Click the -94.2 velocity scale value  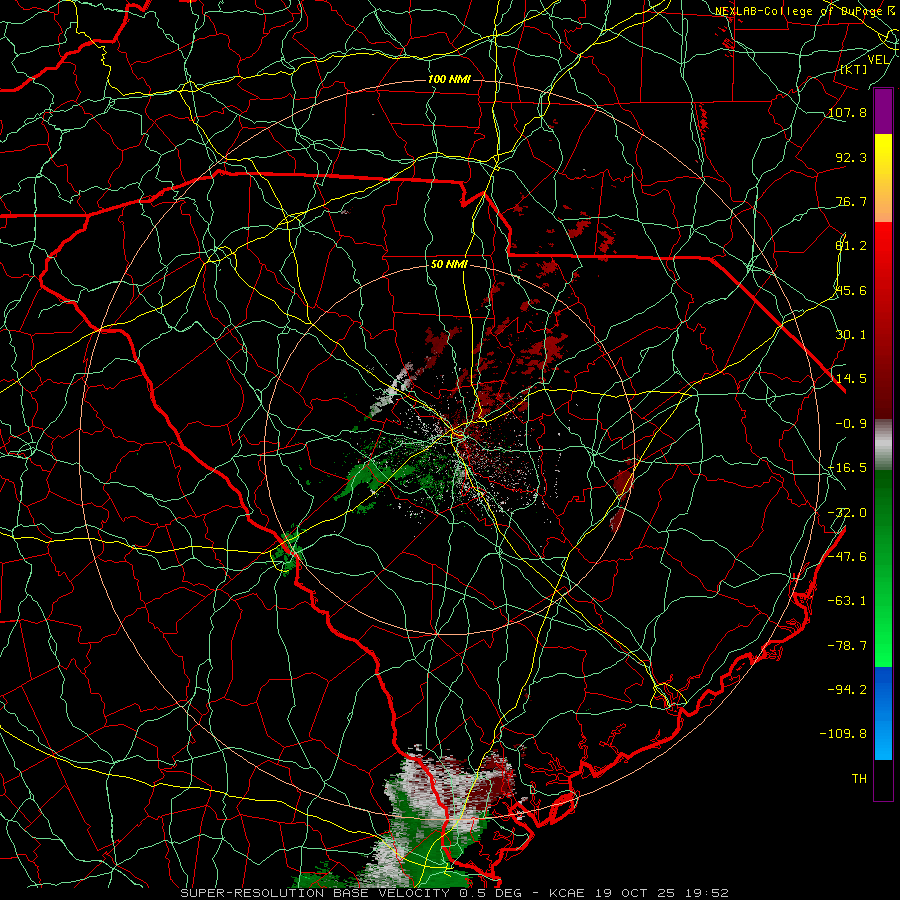coord(847,690)
